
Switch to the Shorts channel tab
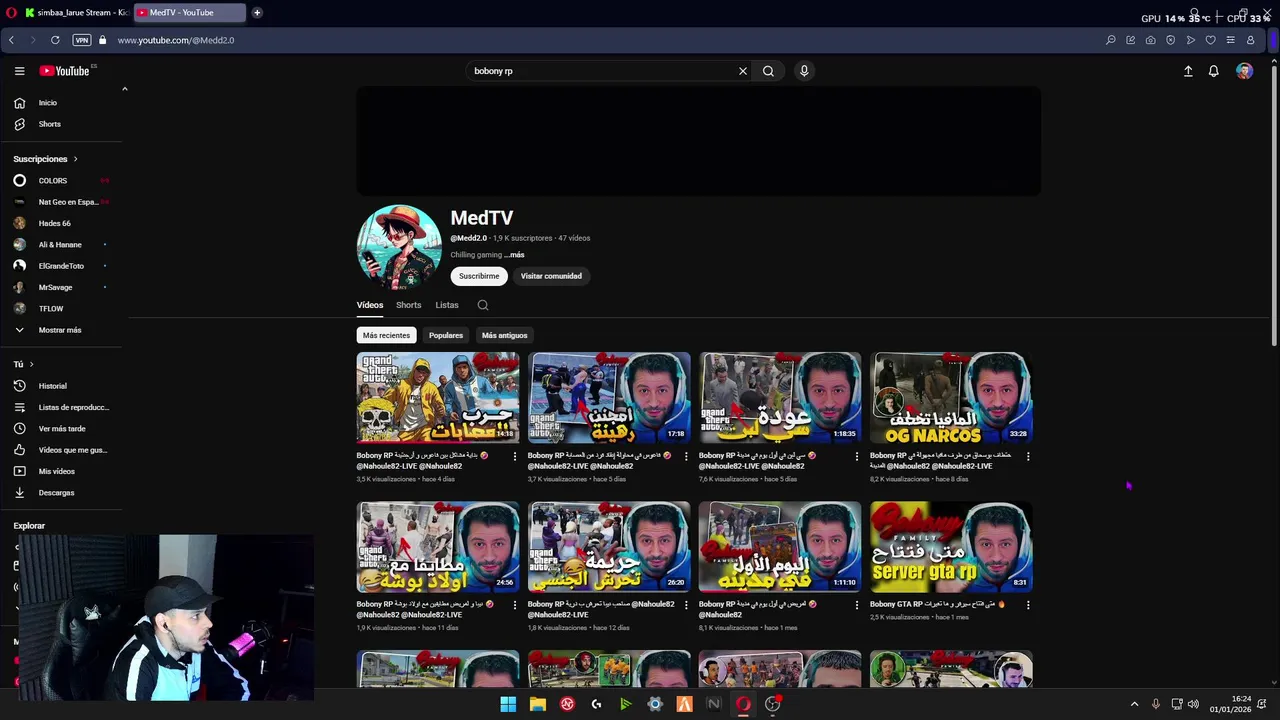point(408,305)
